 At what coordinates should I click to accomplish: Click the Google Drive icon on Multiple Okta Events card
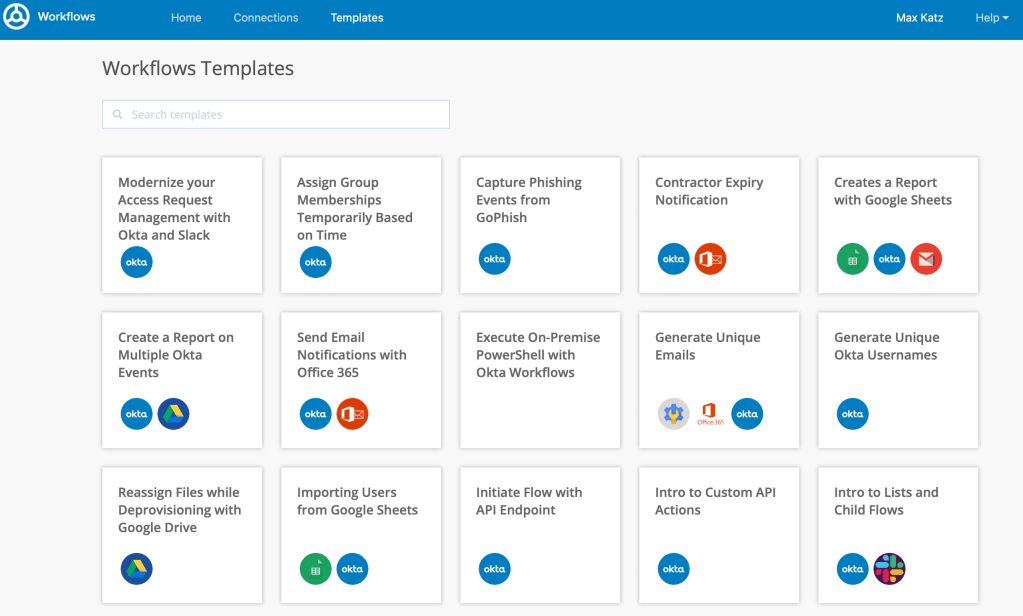coord(173,414)
